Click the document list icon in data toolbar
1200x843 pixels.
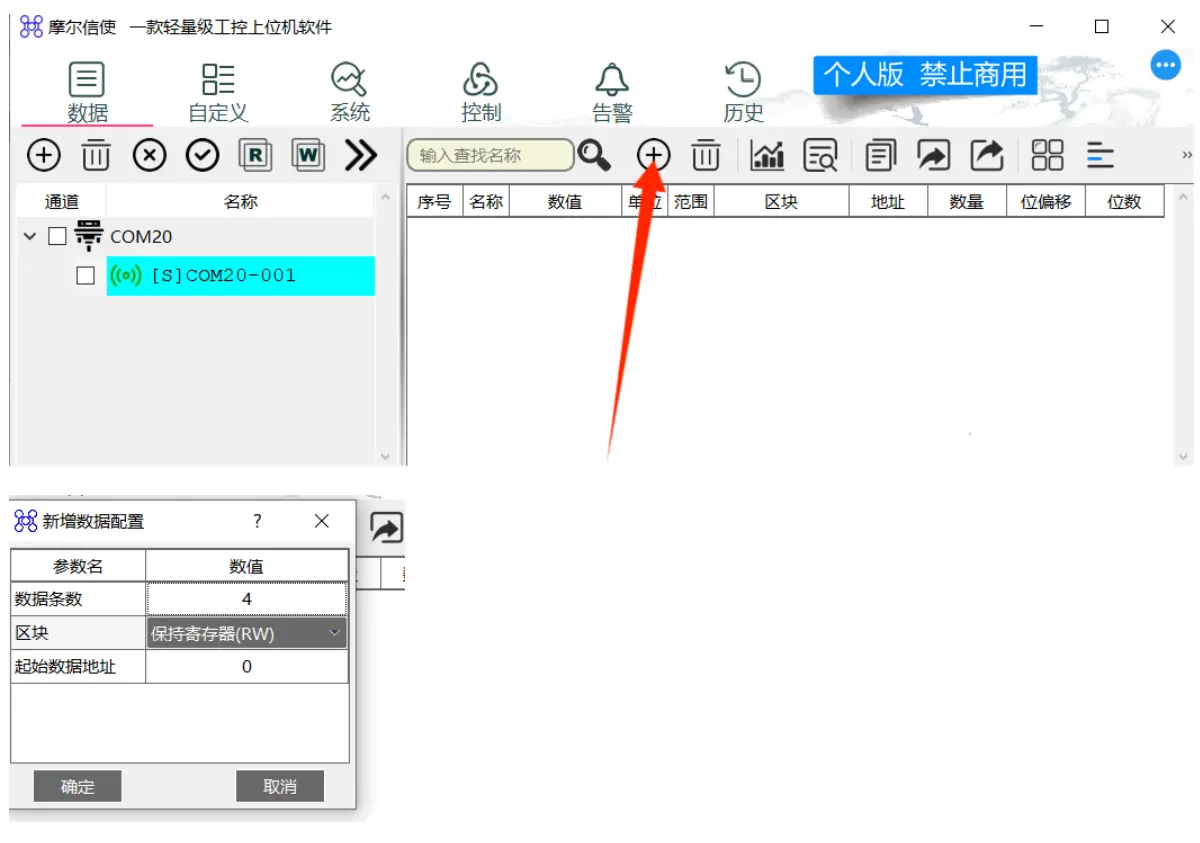click(x=881, y=155)
